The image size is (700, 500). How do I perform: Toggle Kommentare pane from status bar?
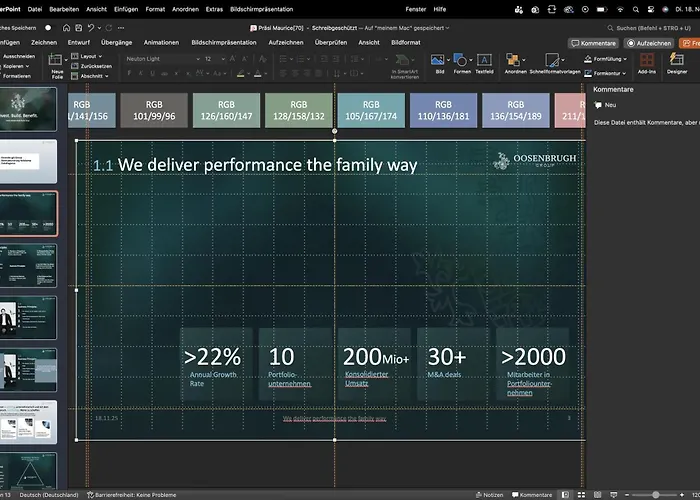(x=530, y=495)
